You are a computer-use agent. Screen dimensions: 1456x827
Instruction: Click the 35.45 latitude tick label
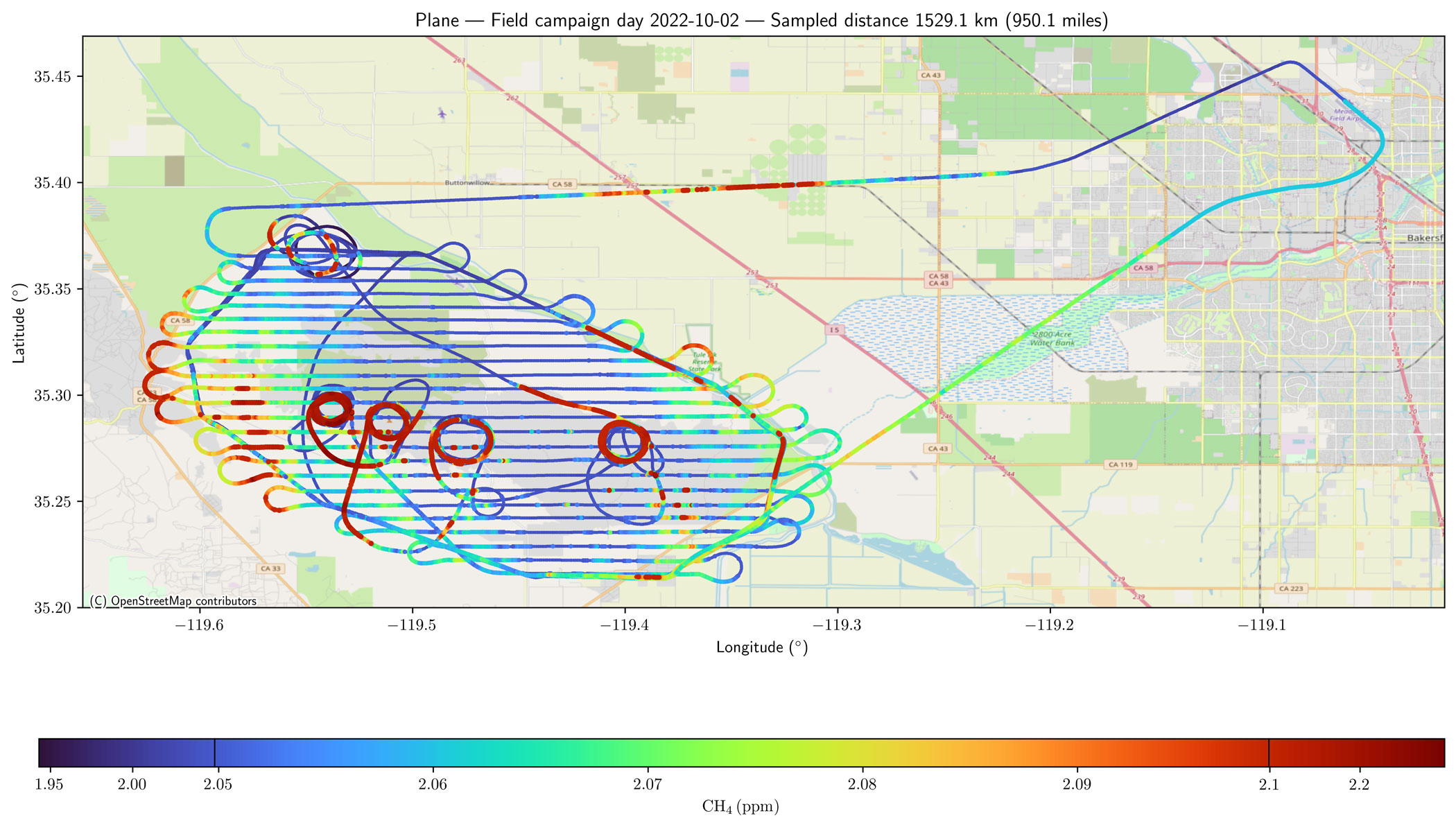point(53,76)
